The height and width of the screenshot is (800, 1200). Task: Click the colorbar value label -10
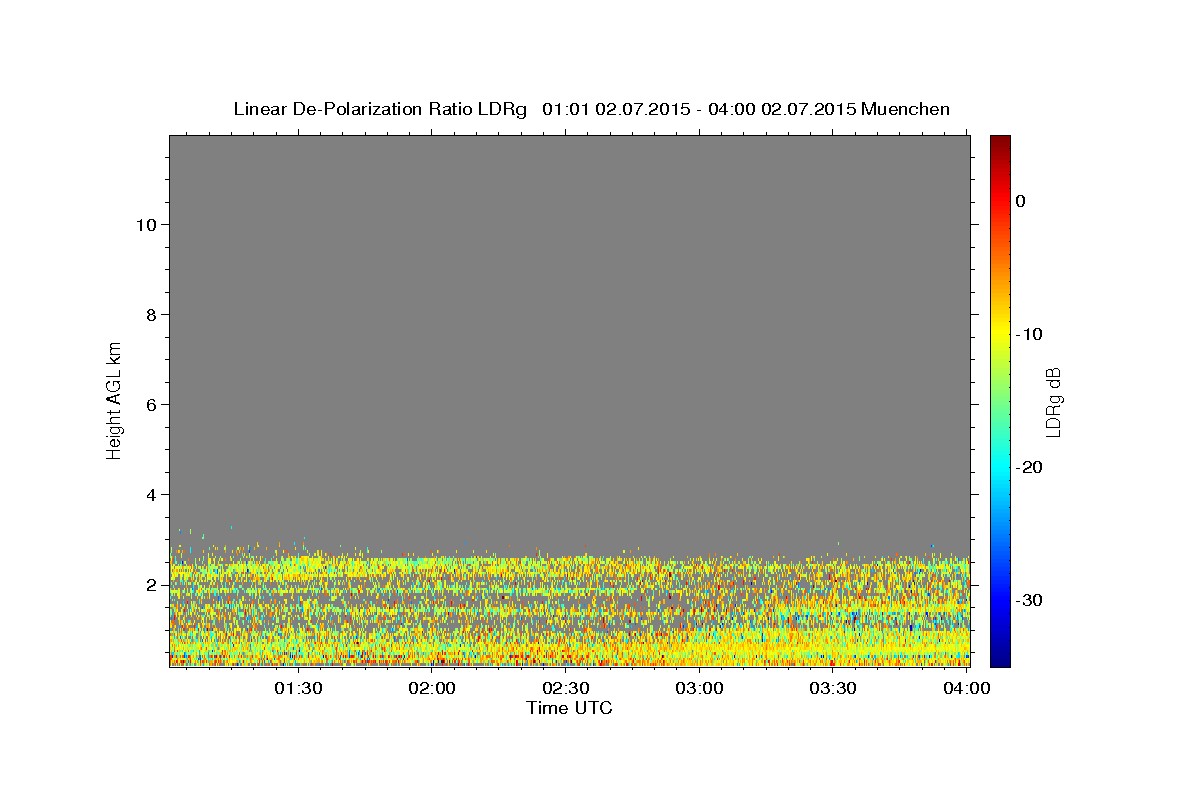pyautogui.click(x=1030, y=334)
